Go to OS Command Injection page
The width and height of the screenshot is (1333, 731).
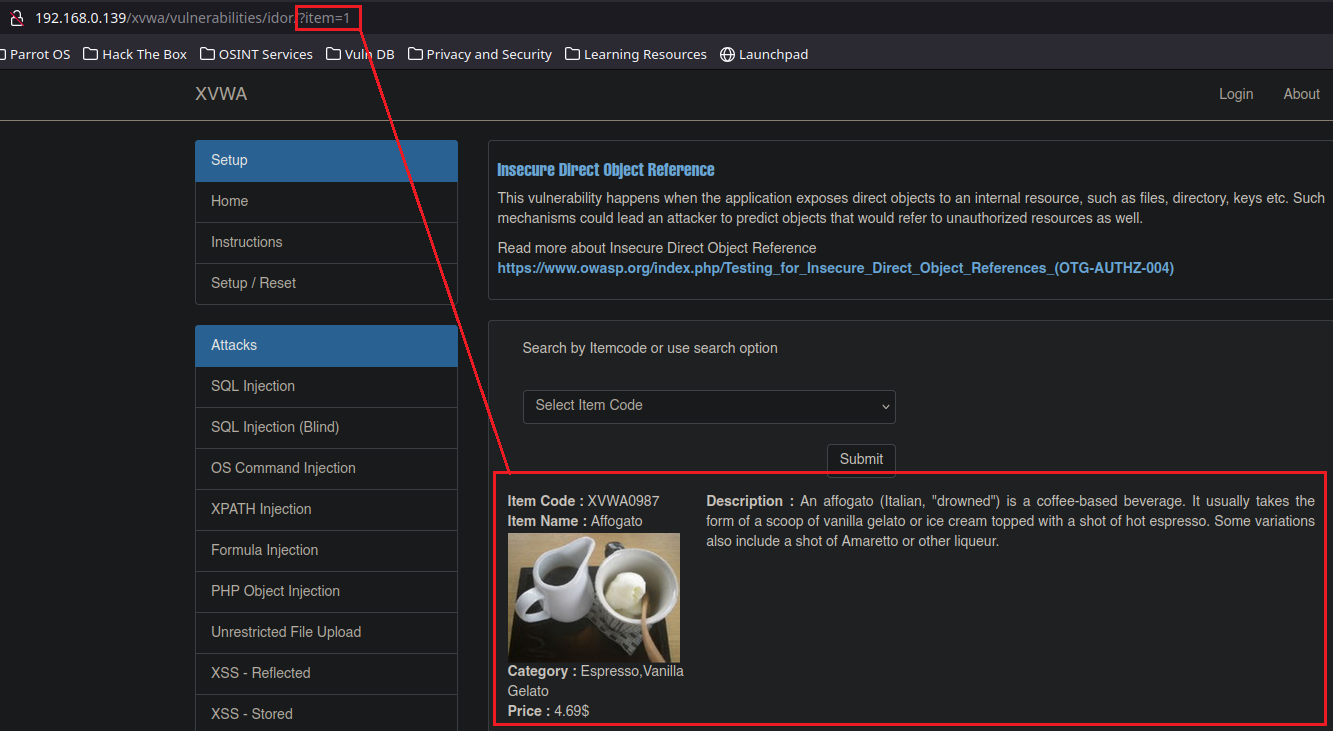click(283, 468)
